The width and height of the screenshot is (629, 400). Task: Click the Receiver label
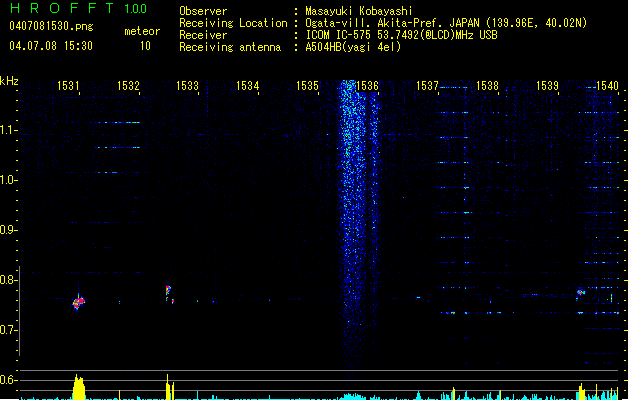pyautogui.click(x=203, y=35)
